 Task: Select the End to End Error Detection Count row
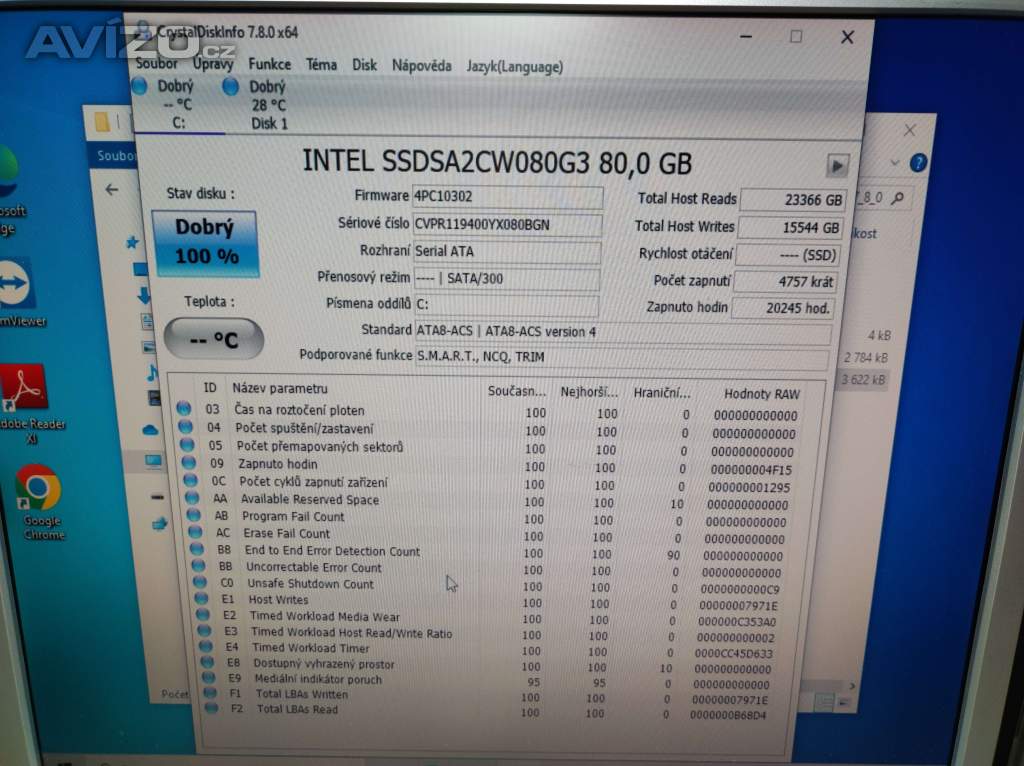(488, 553)
